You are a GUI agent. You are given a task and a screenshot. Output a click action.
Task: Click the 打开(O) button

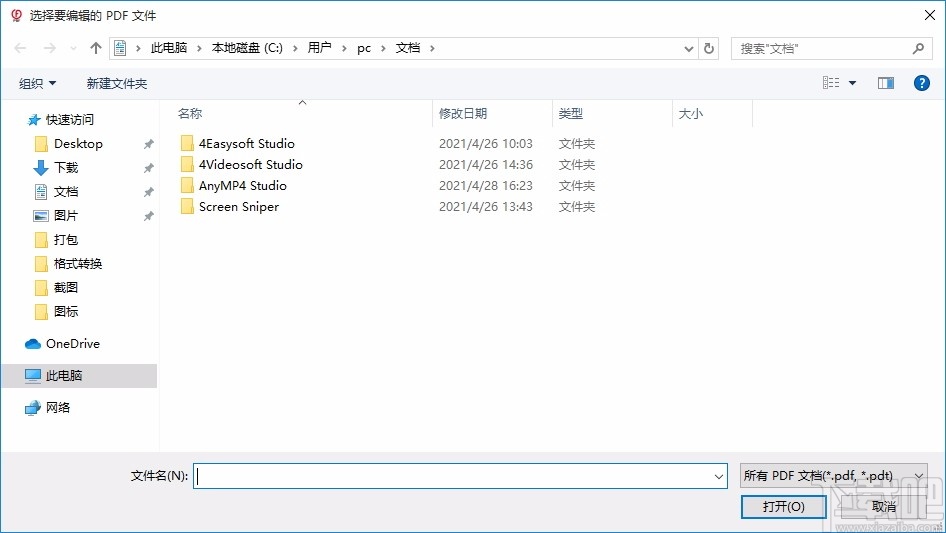784,506
